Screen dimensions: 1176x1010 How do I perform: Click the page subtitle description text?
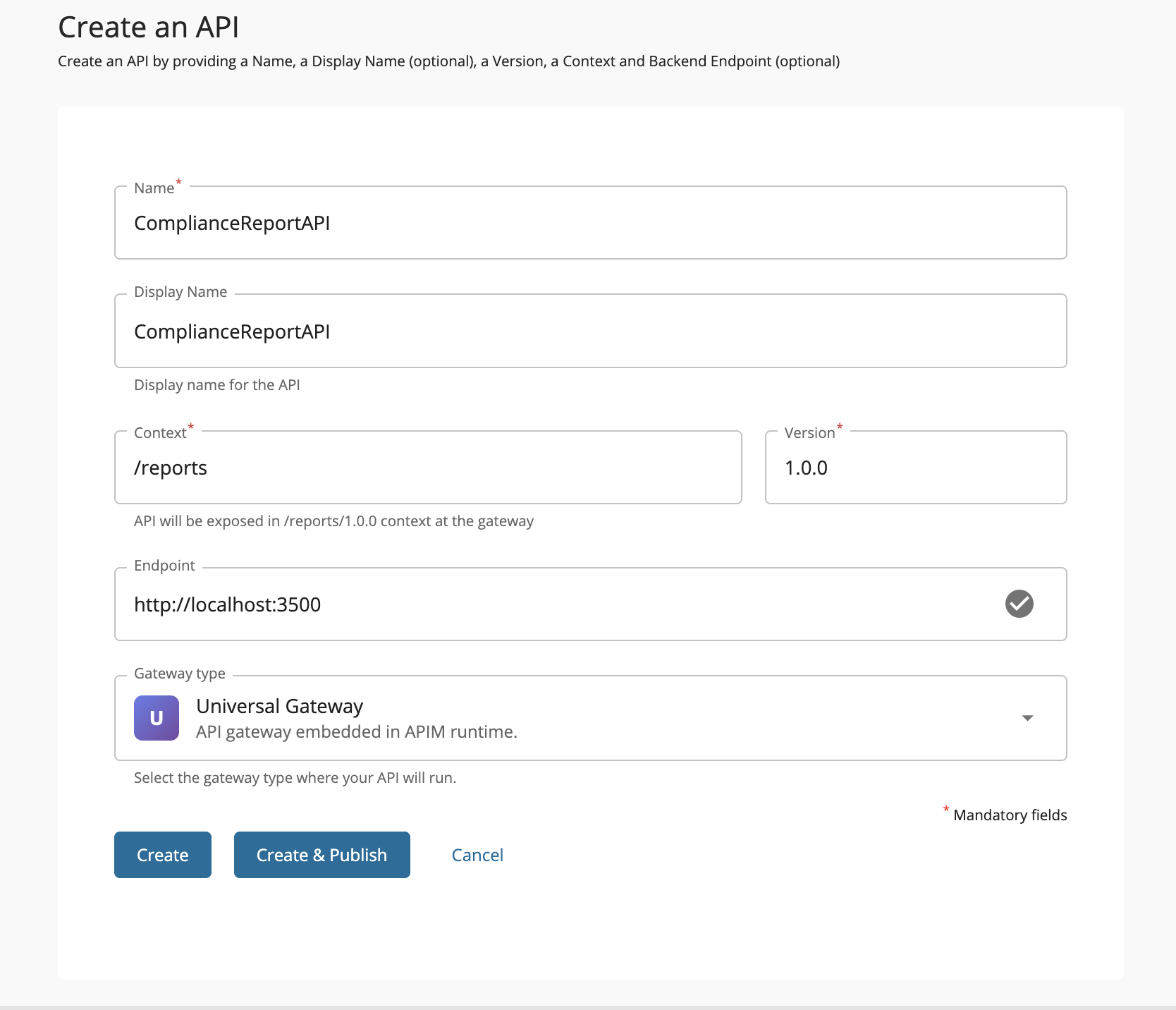pyautogui.click(x=448, y=61)
